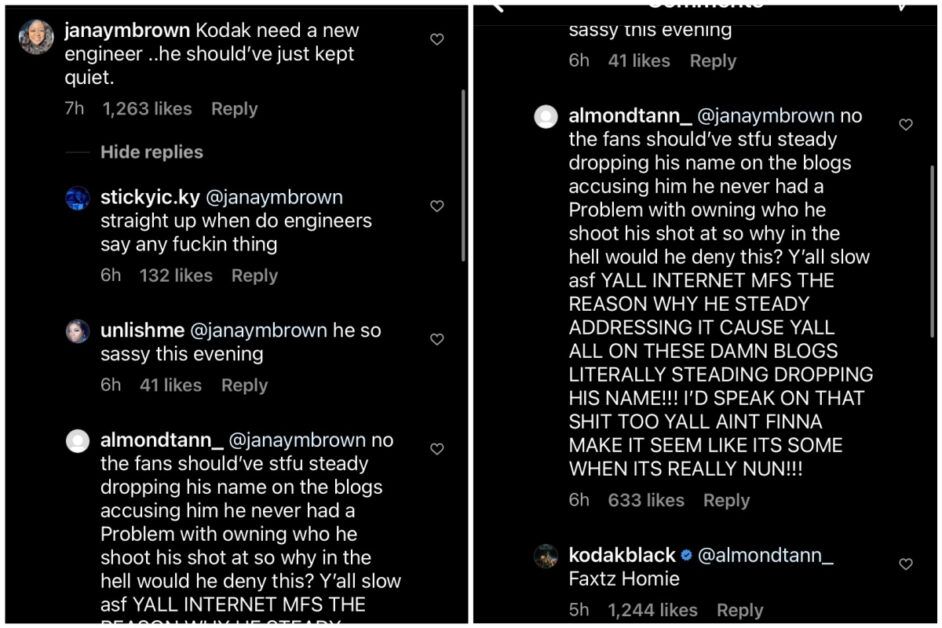Open kodakblack's profile avatar

pyautogui.click(x=545, y=556)
